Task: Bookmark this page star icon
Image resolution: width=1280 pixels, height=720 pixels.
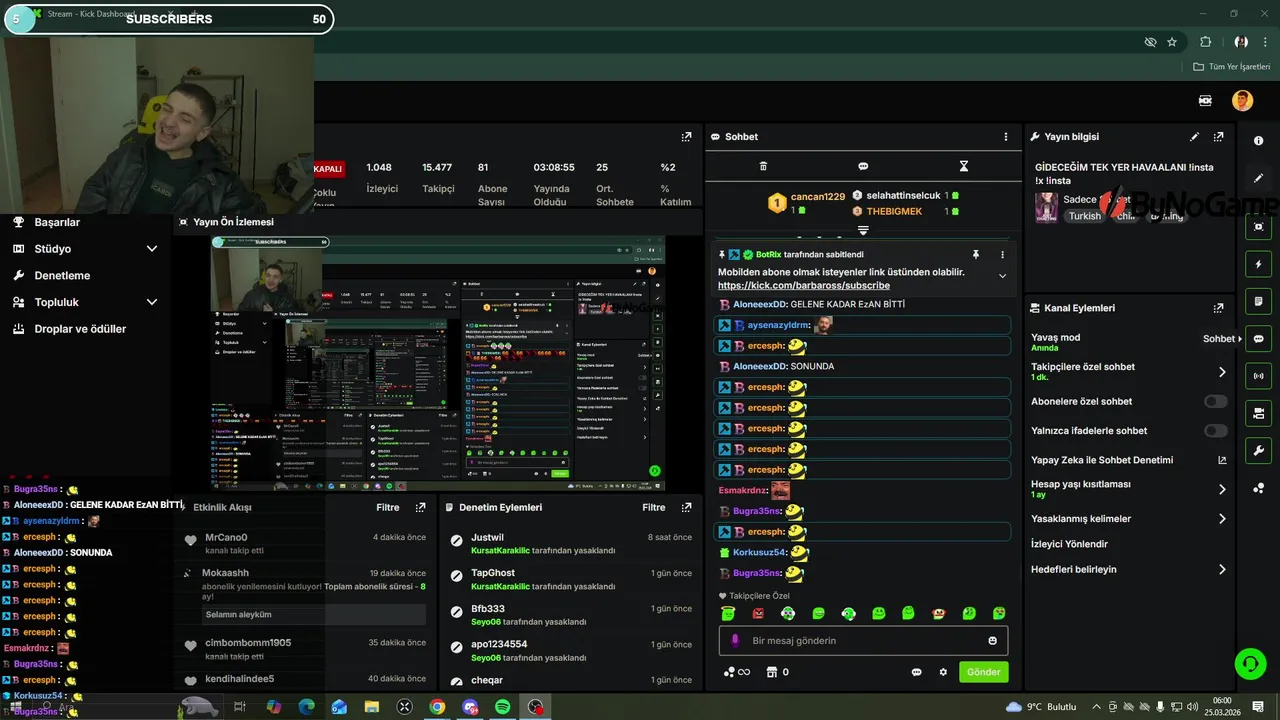Action: pos(1172,42)
